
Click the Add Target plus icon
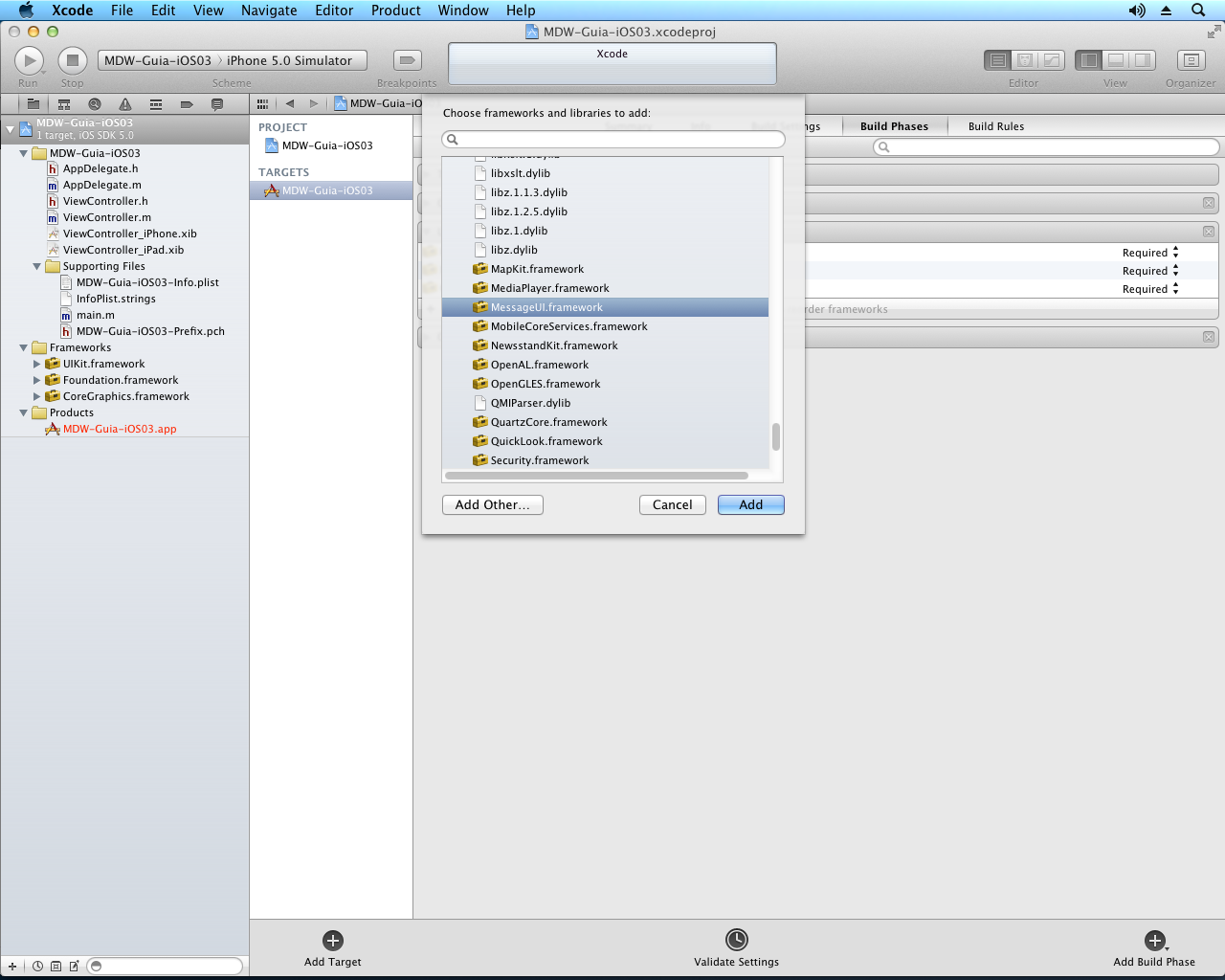point(333,941)
